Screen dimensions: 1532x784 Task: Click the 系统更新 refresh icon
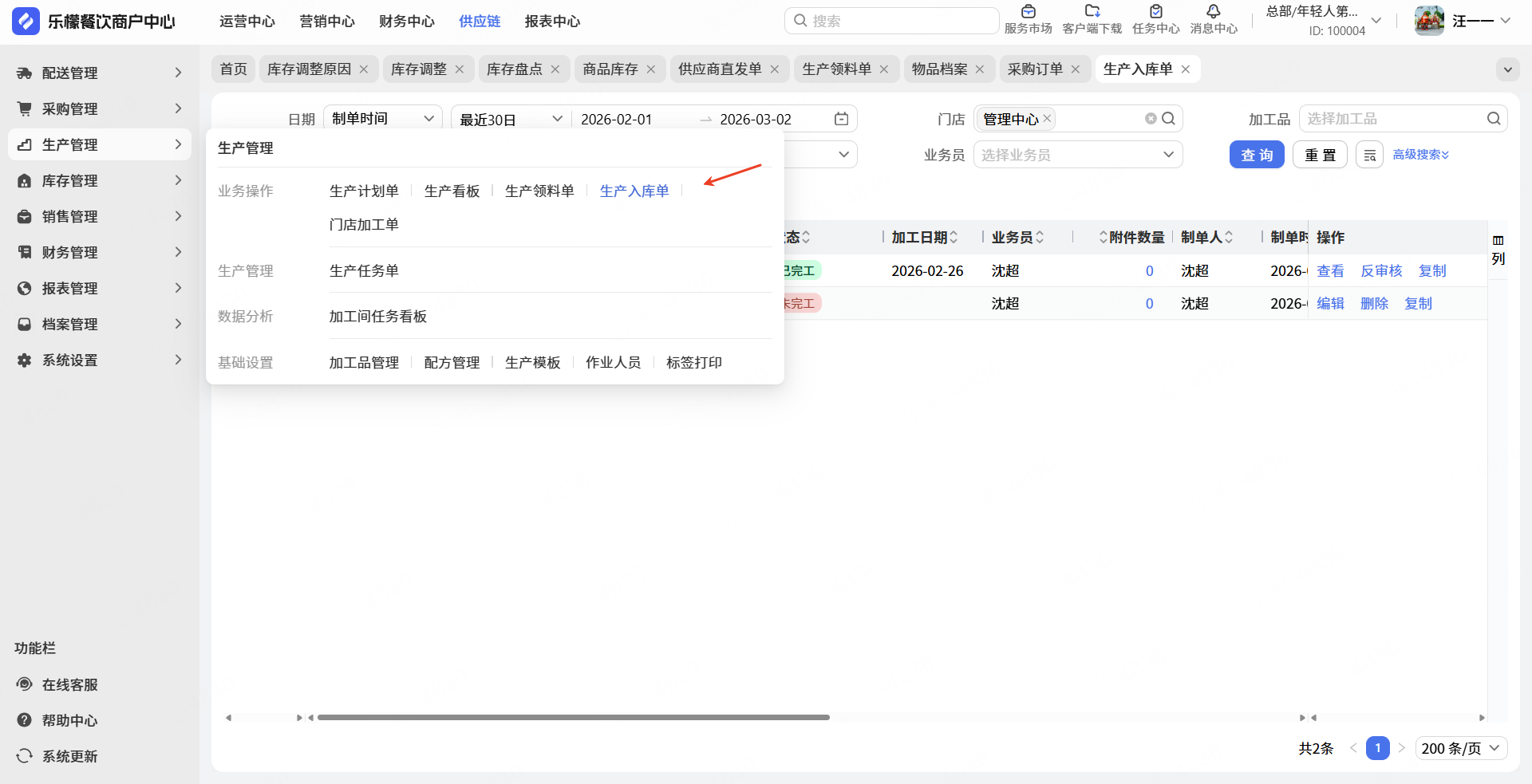(x=25, y=756)
